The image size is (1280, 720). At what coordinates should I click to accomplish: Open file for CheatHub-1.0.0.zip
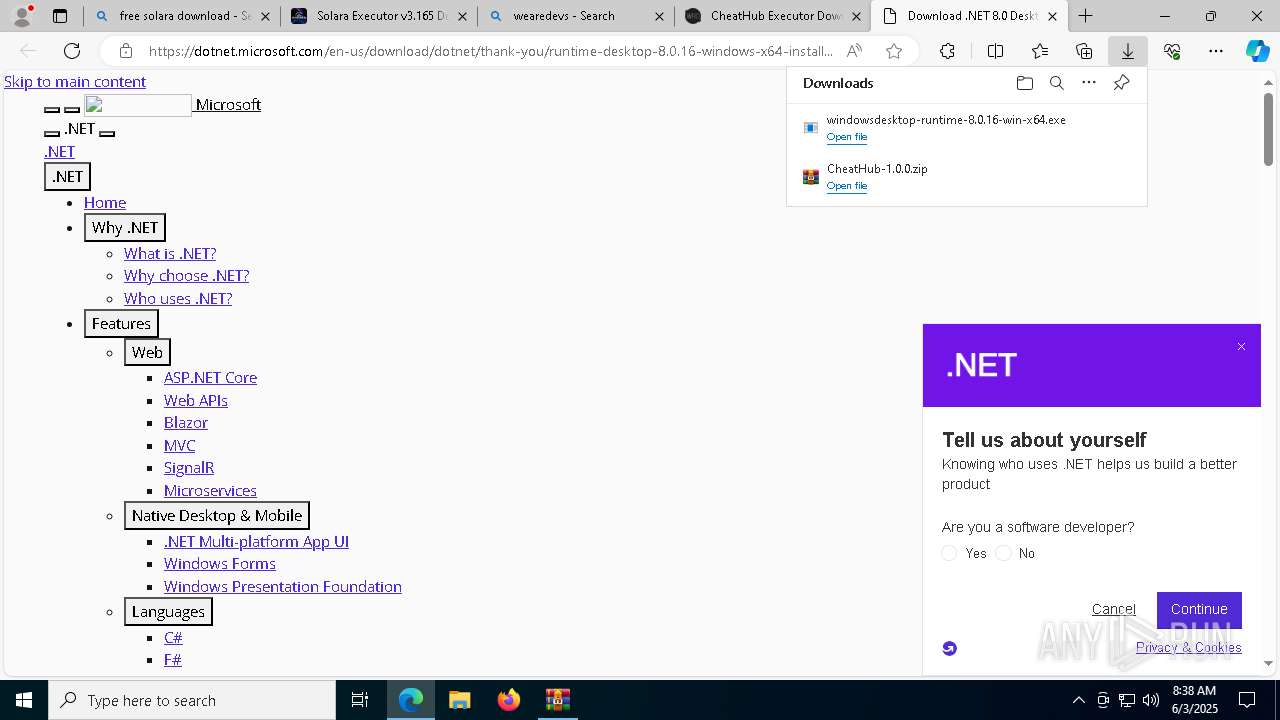tap(846, 186)
